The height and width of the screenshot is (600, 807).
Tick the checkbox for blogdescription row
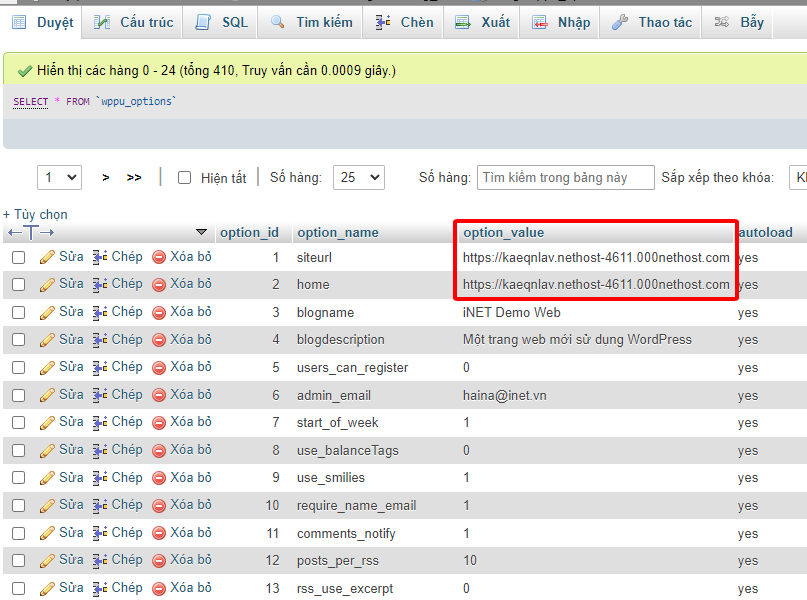click(x=19, y=340)
